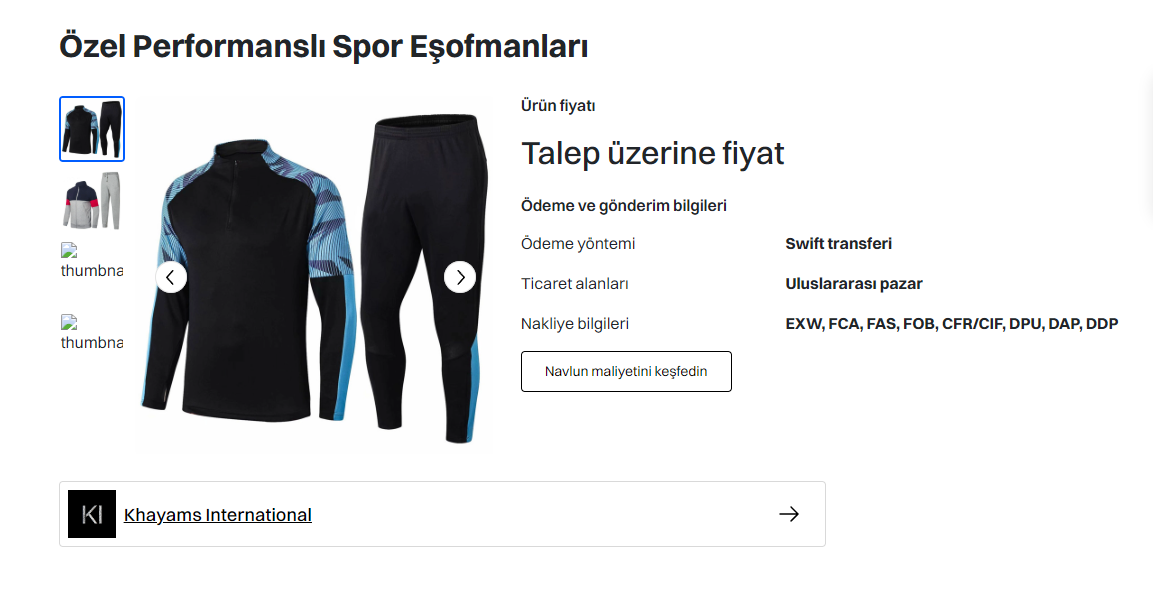Click the black KI supplier logo

(92, 514)
